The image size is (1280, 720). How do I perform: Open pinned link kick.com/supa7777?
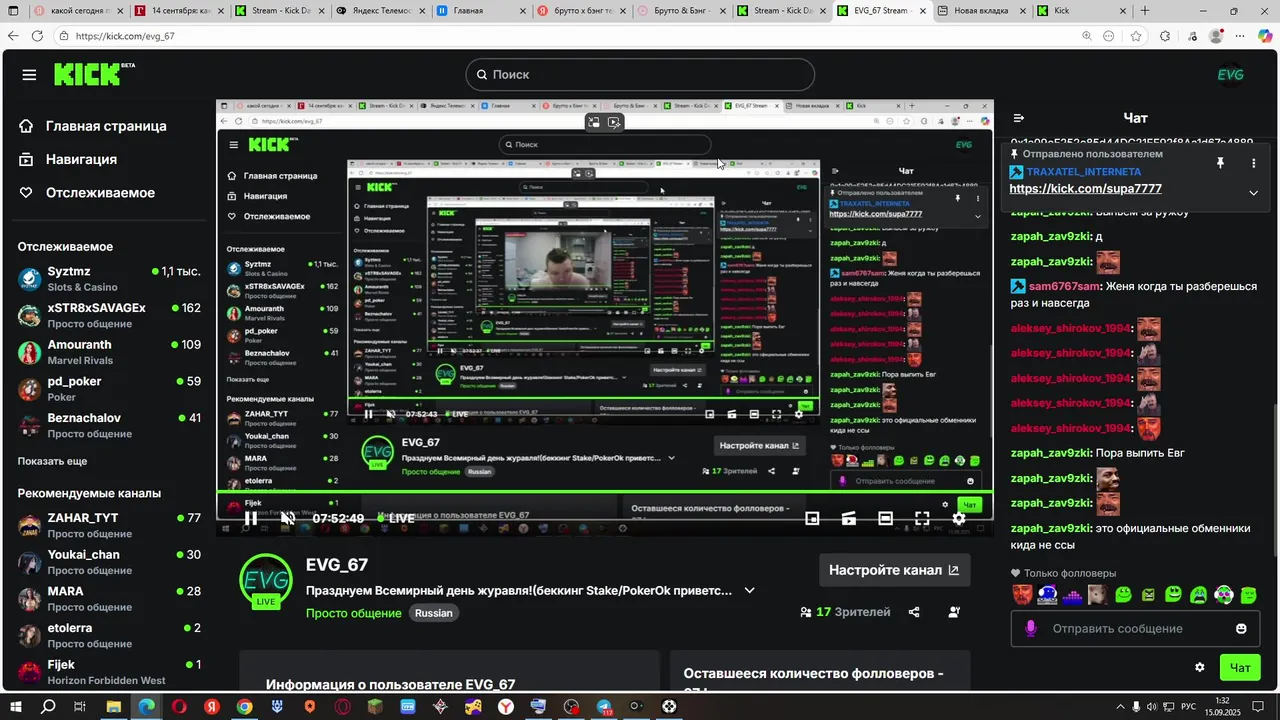(x=1085, y=188)
